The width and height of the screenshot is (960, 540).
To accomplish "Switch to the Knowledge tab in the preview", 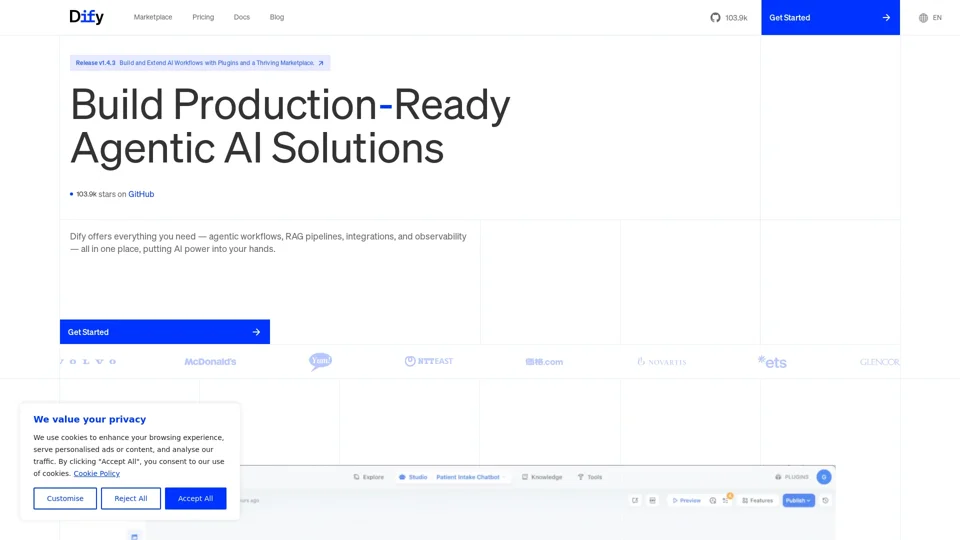I will [542, 477].
